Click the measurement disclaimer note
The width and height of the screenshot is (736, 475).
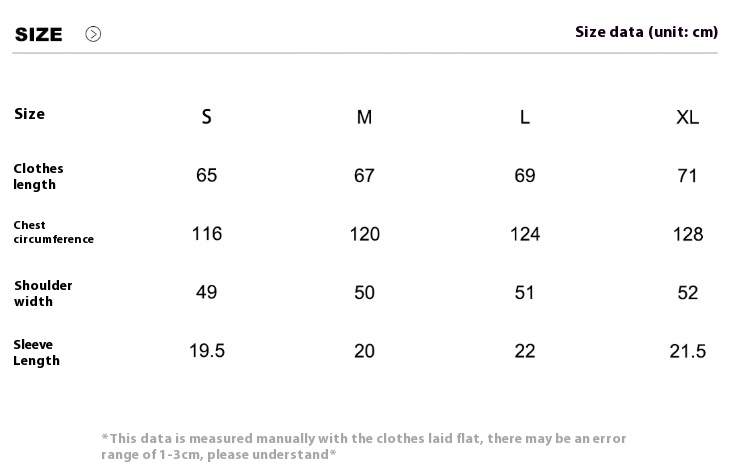pyautogui.click(x=364, y=446)
